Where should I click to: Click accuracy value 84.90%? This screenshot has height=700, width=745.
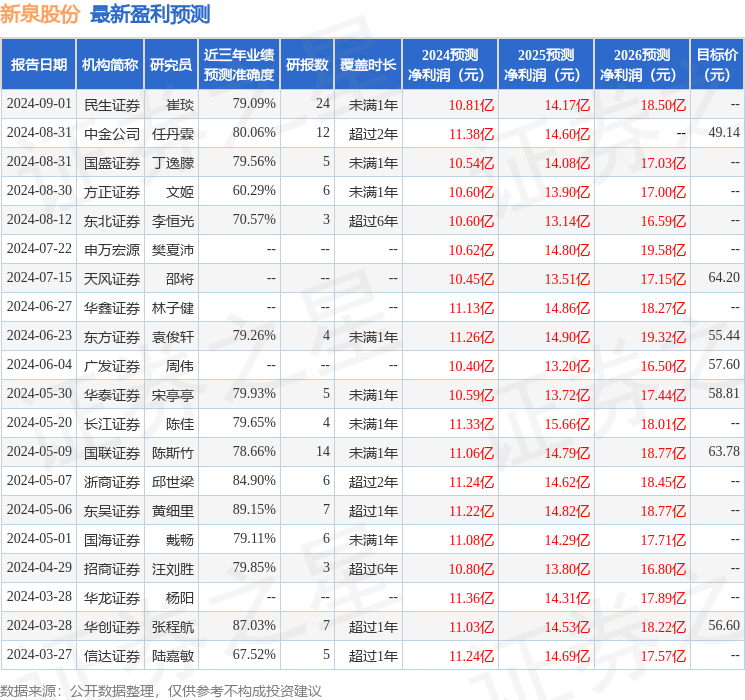(x=254, y=480)
